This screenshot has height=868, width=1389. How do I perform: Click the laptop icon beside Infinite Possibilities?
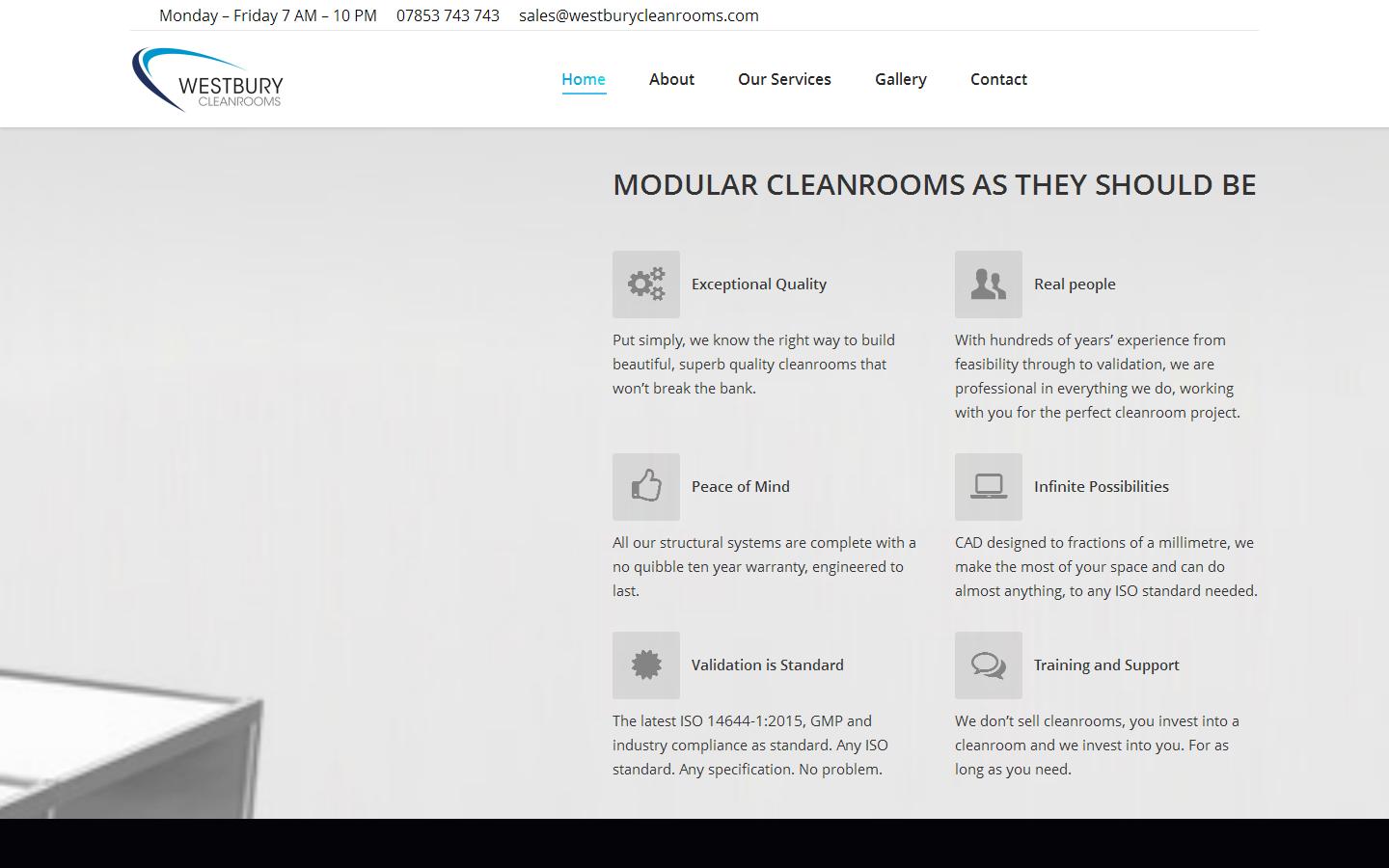click(988, 486)
